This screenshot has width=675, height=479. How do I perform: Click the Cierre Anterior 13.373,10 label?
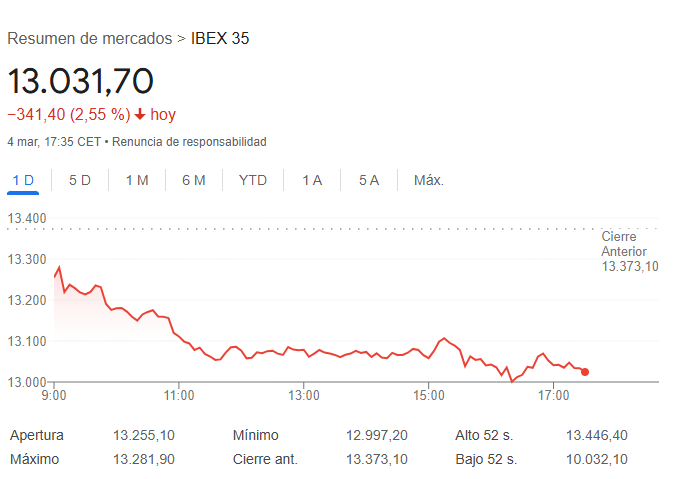pyautogui.click(x=630, y=251)
